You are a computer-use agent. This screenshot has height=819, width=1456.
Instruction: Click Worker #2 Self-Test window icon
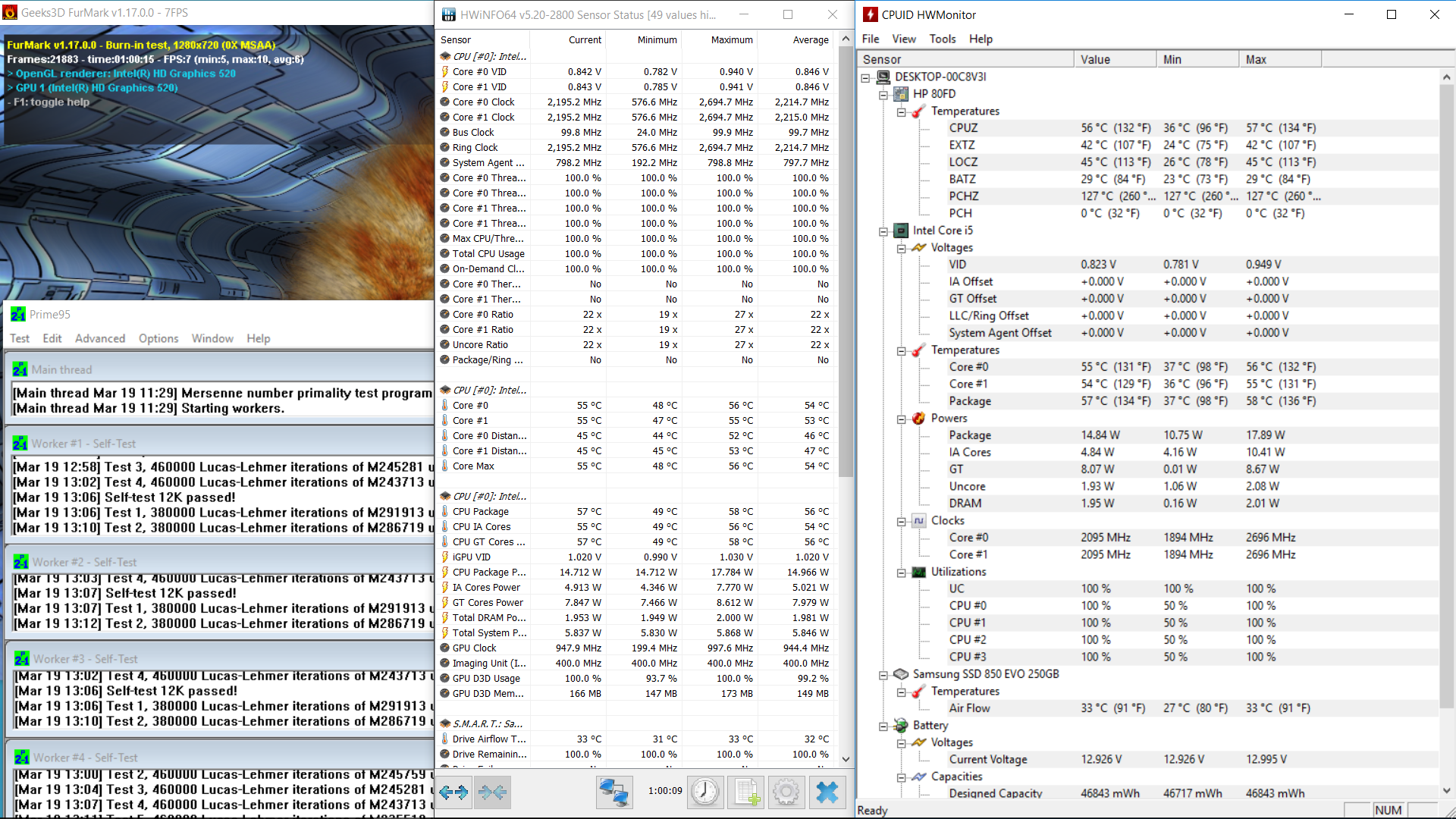click(21, 562)
